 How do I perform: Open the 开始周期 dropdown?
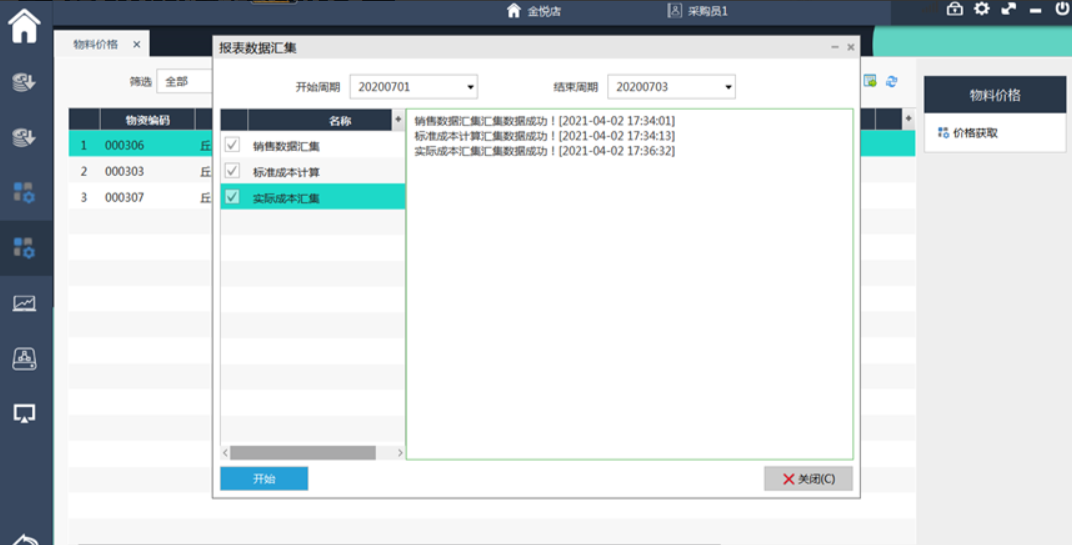coord(413,87)
